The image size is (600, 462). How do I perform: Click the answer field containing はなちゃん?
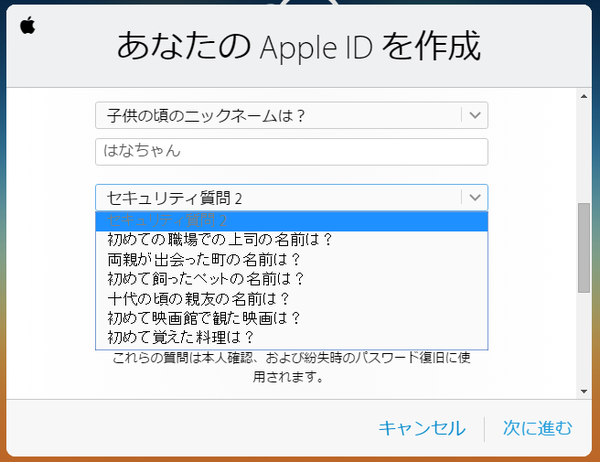click(x=292, y=152)
